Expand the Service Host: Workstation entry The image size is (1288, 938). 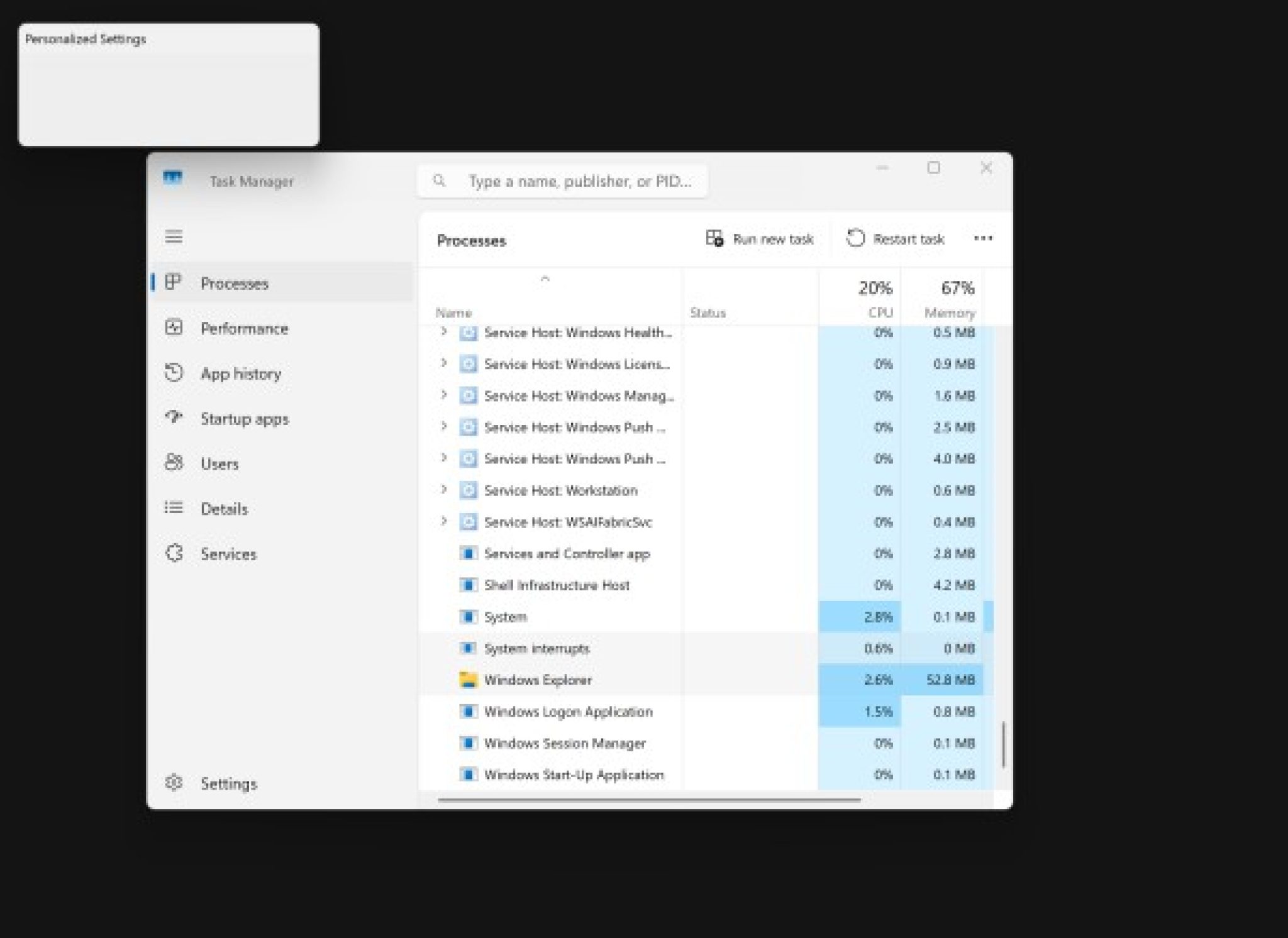tap(444, 490)
